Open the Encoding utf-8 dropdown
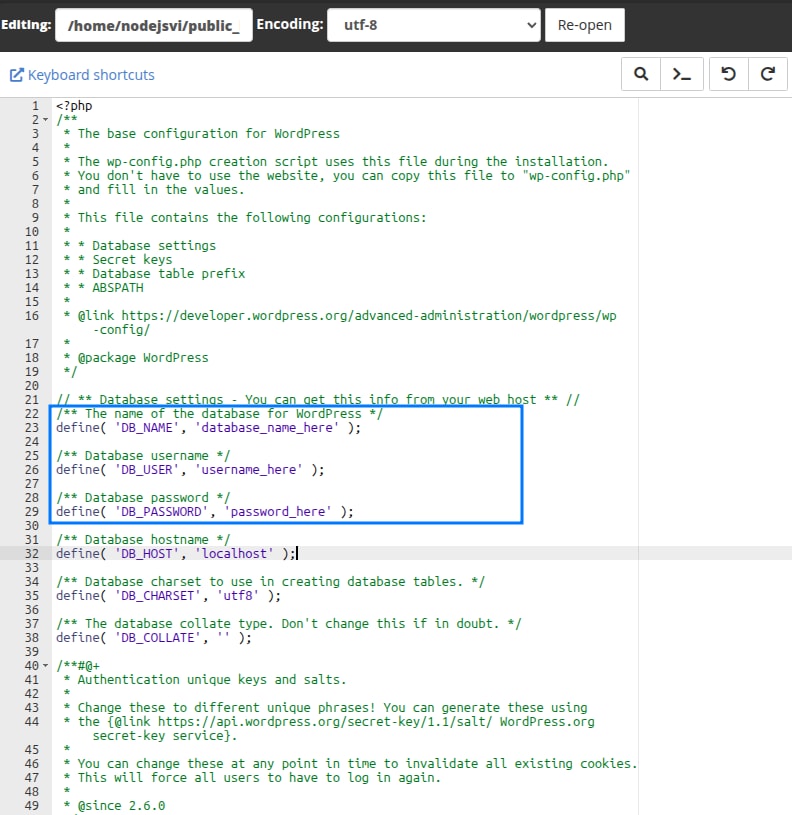The image size is (792, 815). (433, 25)
